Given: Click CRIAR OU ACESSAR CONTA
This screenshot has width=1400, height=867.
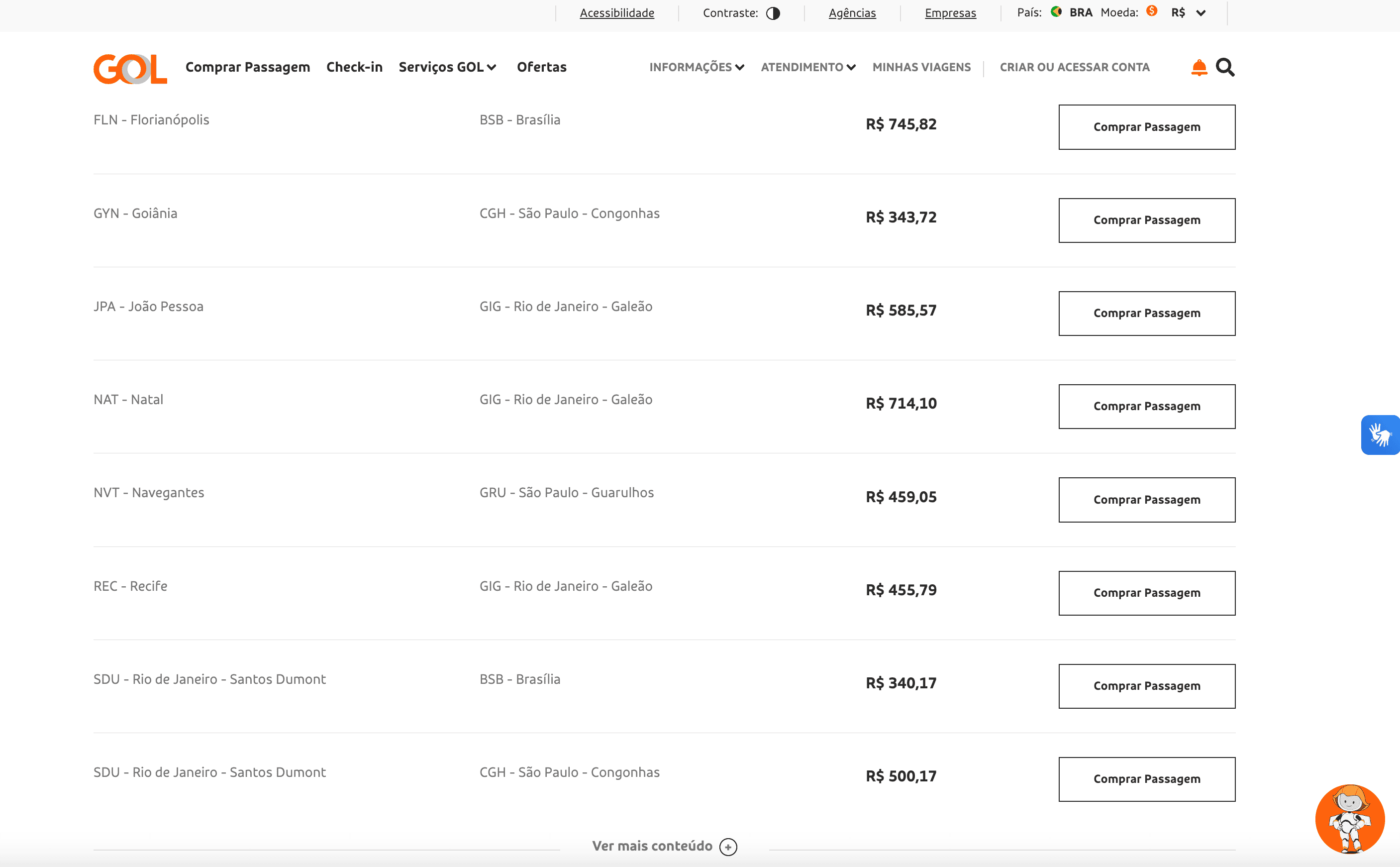Looking at the screenshot, I should click(x=1074, y=67).
